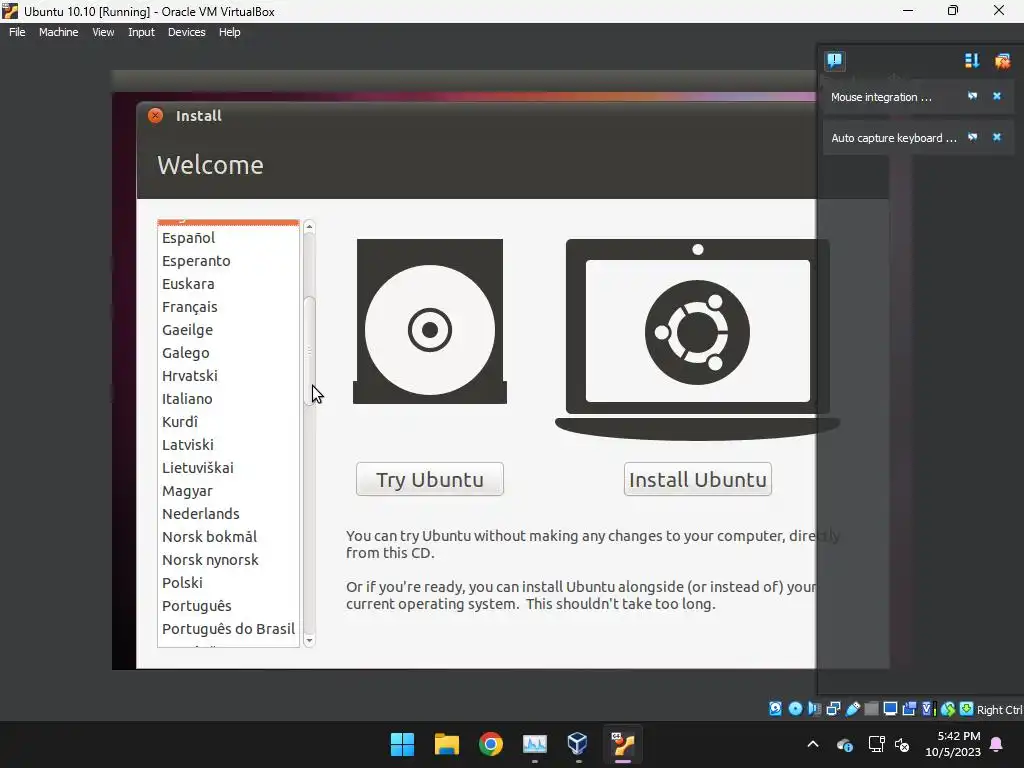The image size is (1024, 768).
Task: Click the delete finished notifications icon
Action: (1002, 61)
